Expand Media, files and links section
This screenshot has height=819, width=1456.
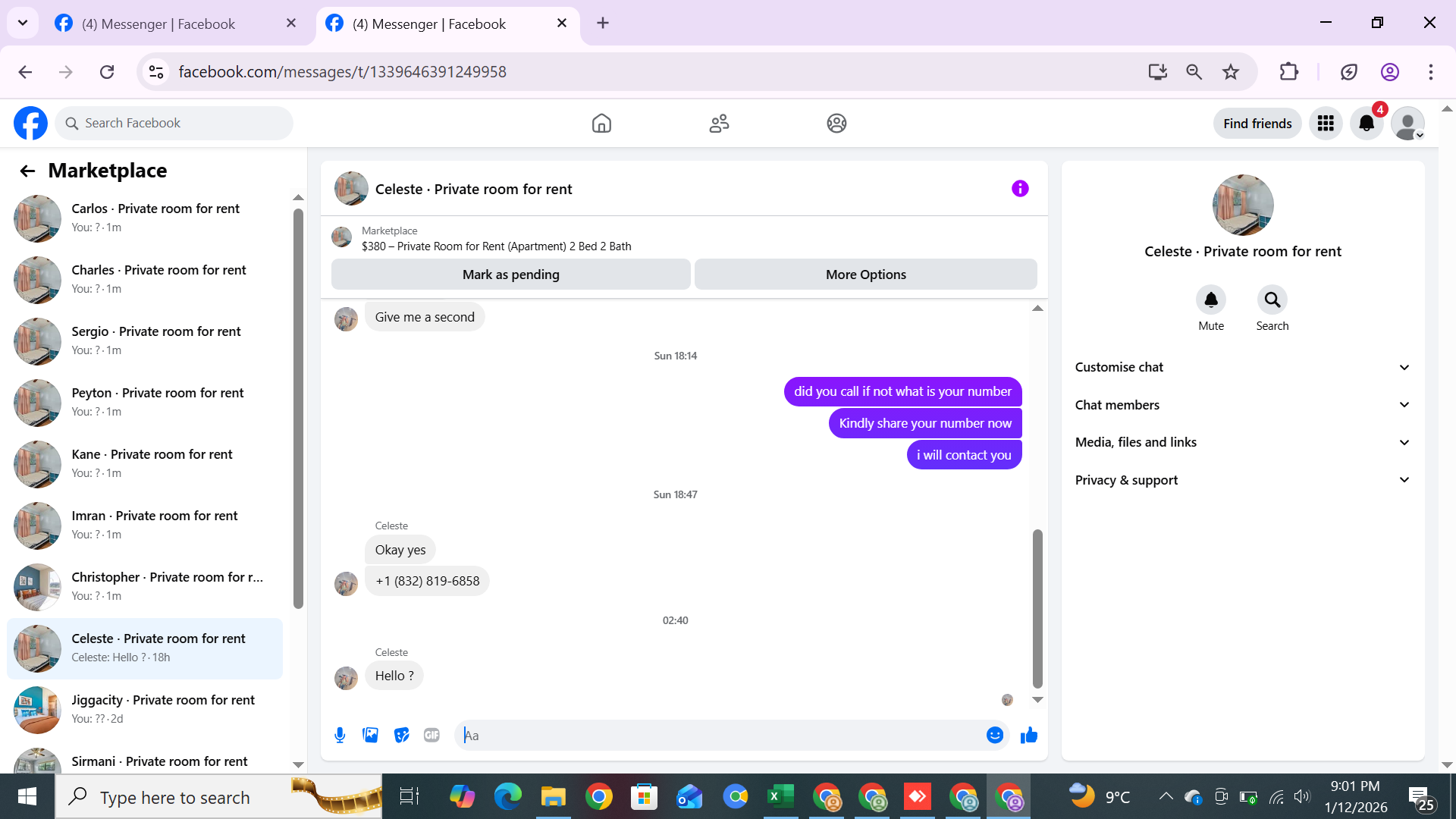(1242, 442)
